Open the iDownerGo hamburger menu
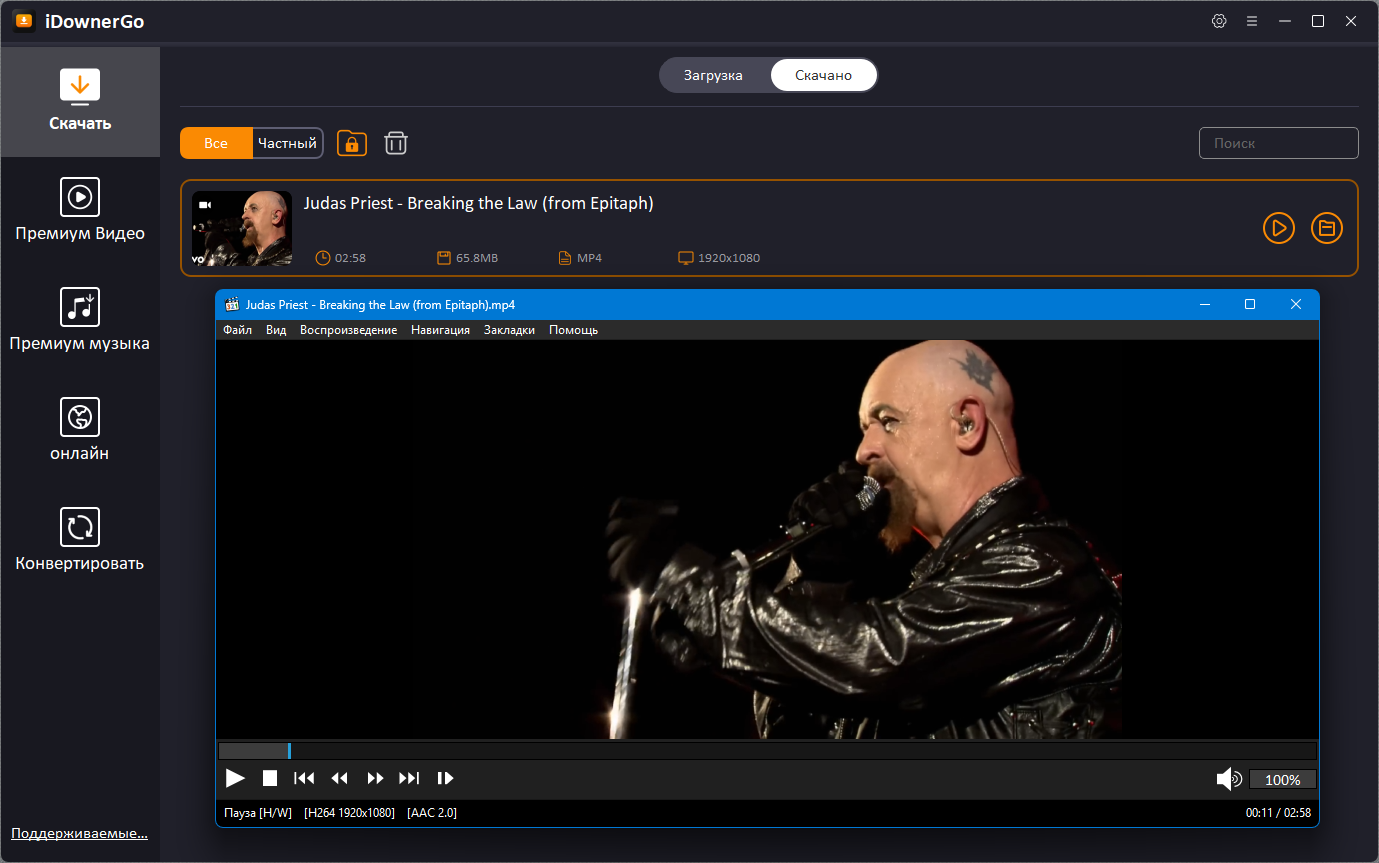Image resolution: width=1379 pixels, height=863 pixels. tap(1252, 21)
